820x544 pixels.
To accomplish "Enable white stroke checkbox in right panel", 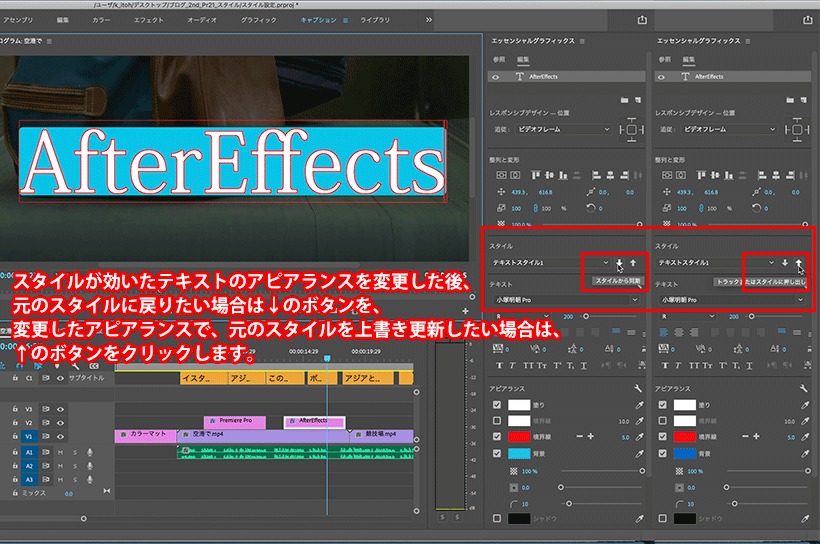I will [663, 421].
